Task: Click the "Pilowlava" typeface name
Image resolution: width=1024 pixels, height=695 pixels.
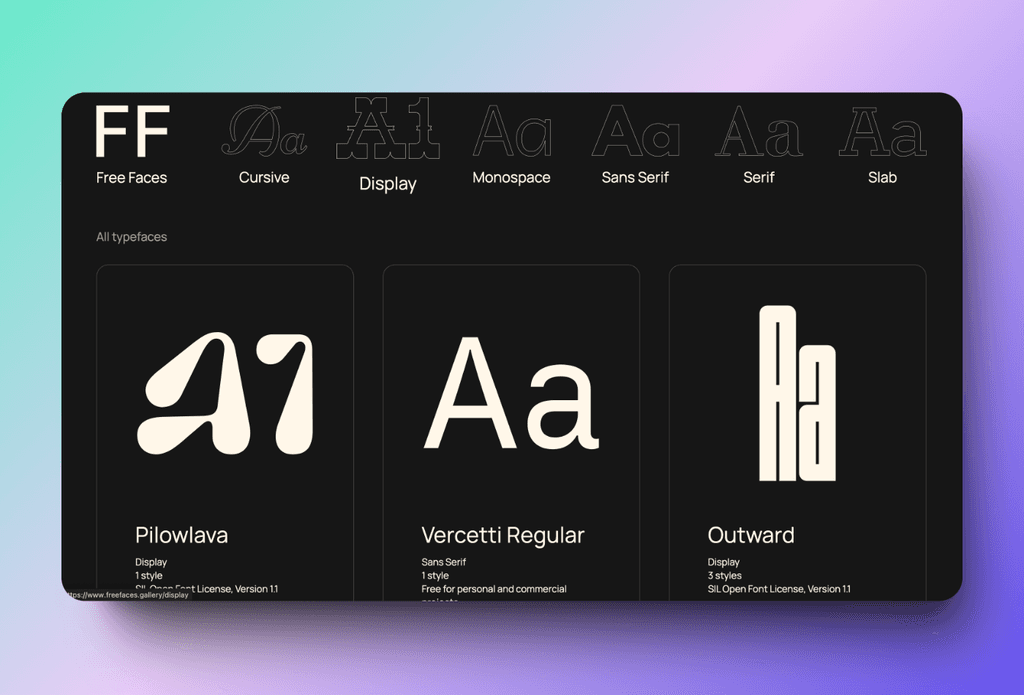Action: pos(180,535)
